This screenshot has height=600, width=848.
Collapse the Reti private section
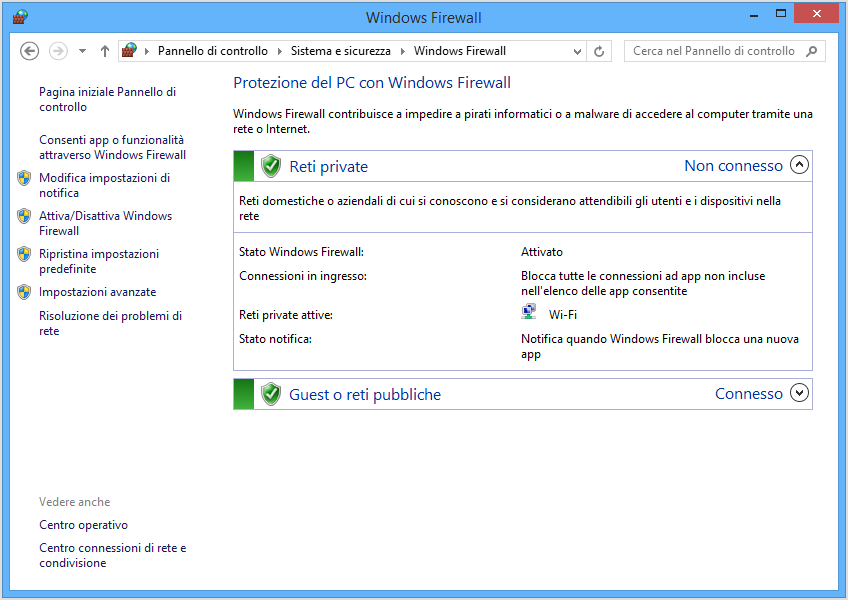(x=799, y=164)
